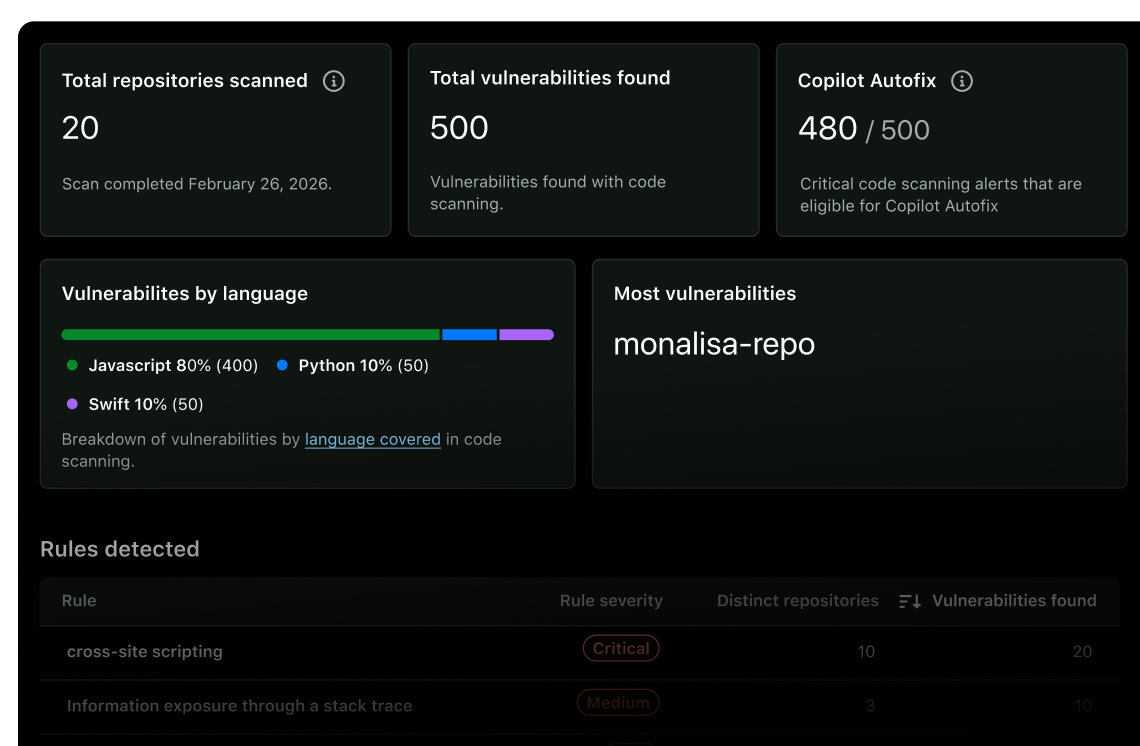This screenshot has width=1140, height=746.
Task: Click Total vulnerabilities found card title
Action: pos(550,78)
